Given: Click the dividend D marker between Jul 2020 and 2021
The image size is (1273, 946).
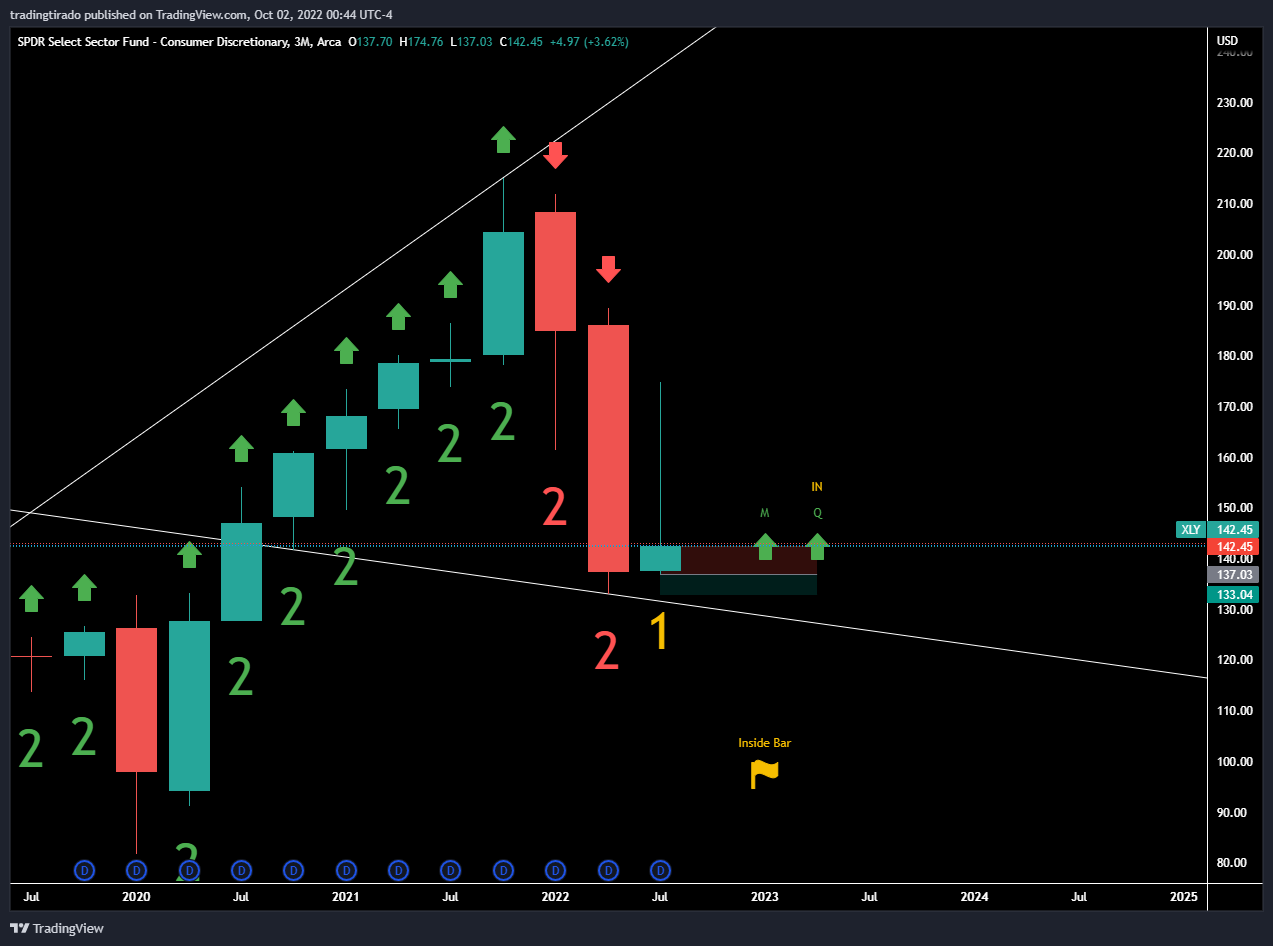Looking at the screenshot, I should (293, 870).
